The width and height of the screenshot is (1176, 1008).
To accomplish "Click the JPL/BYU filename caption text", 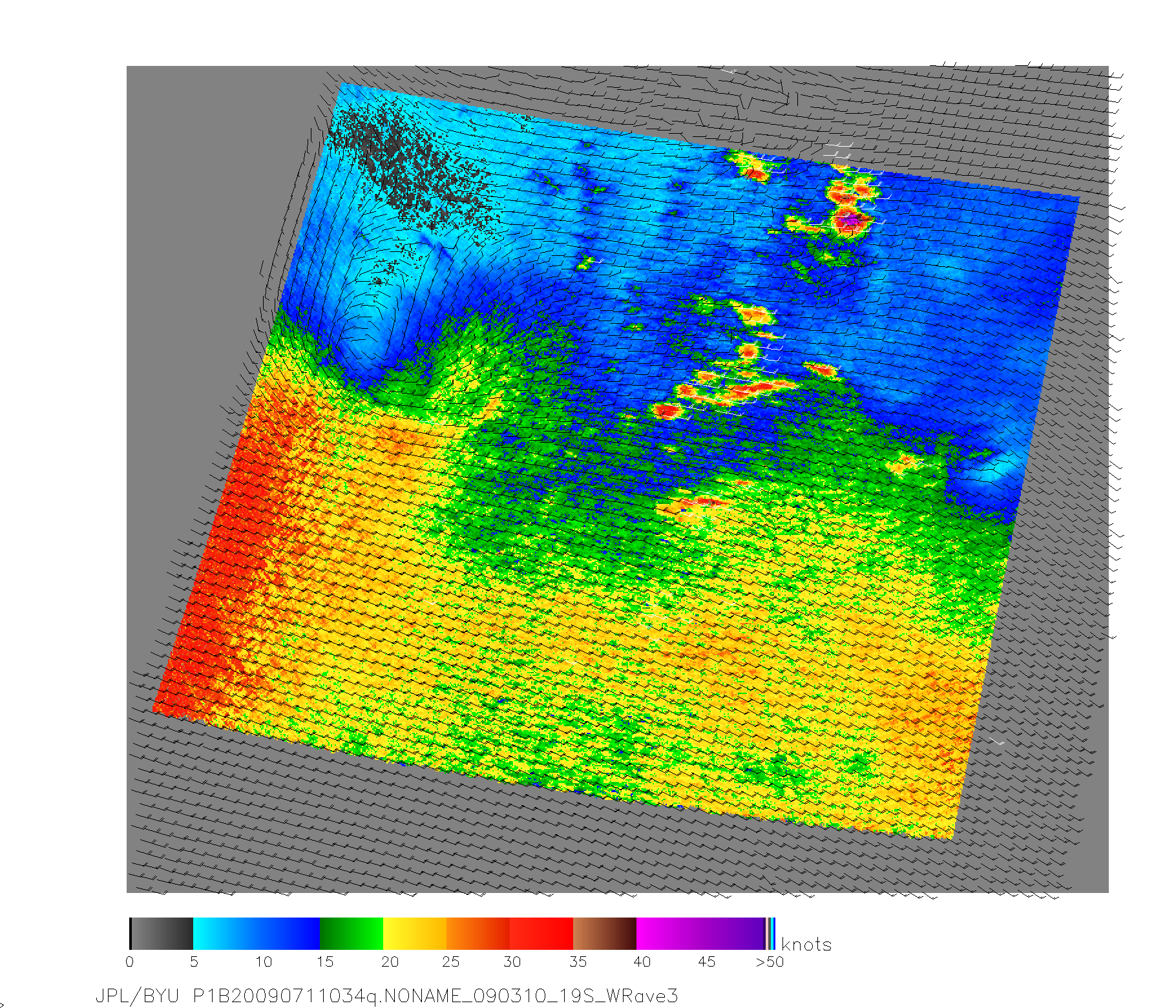I will pos(386,996).
